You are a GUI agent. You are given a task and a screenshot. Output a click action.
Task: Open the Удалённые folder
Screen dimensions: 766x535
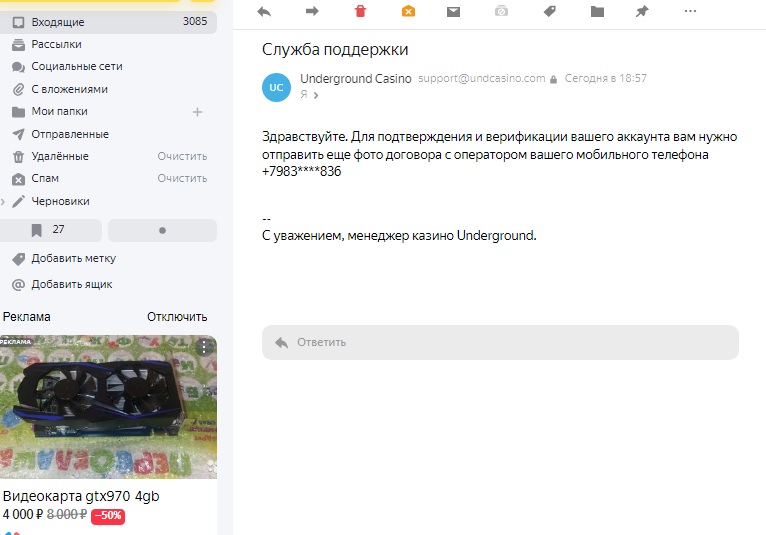click(x=60, y=156)
